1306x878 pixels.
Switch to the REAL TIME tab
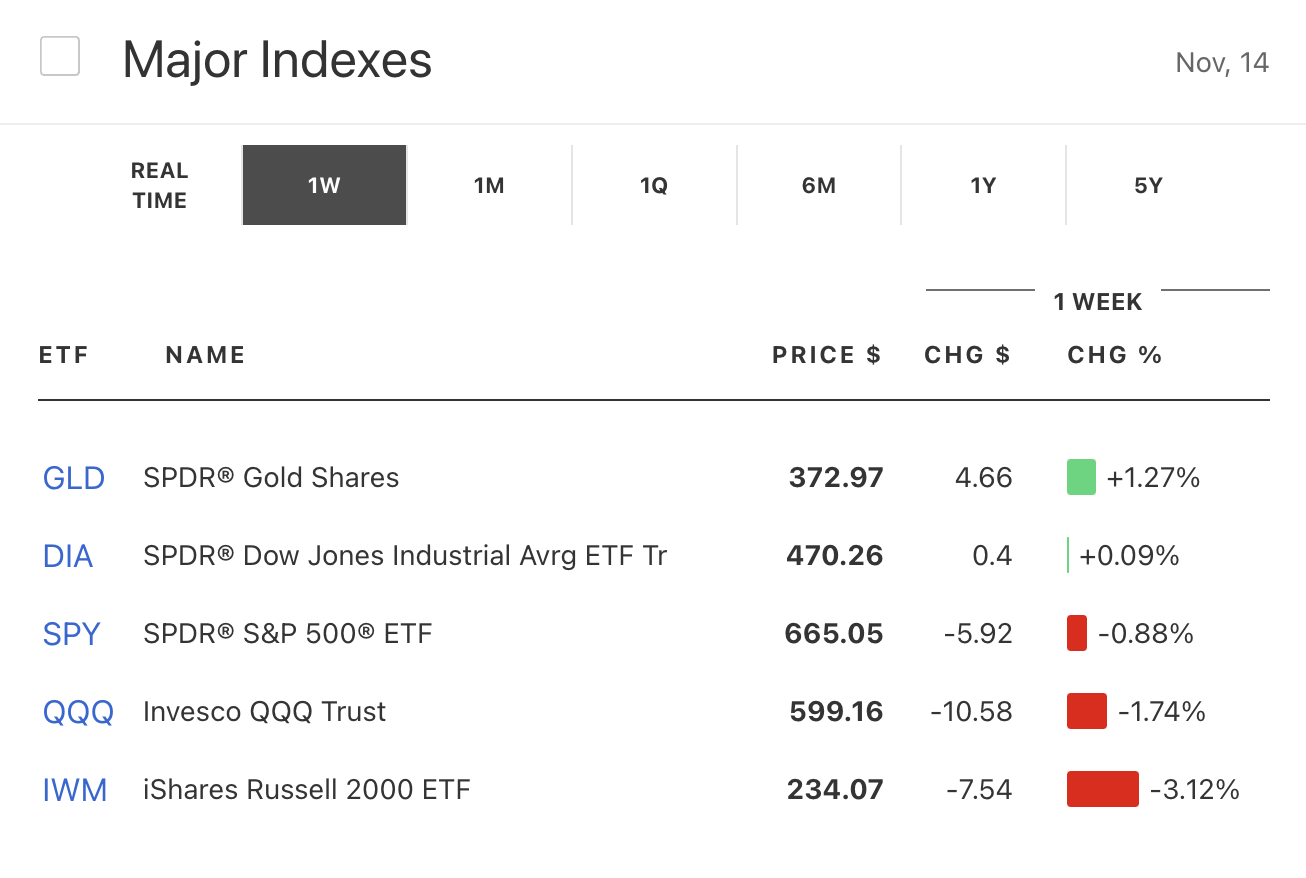tap(160, 186)
